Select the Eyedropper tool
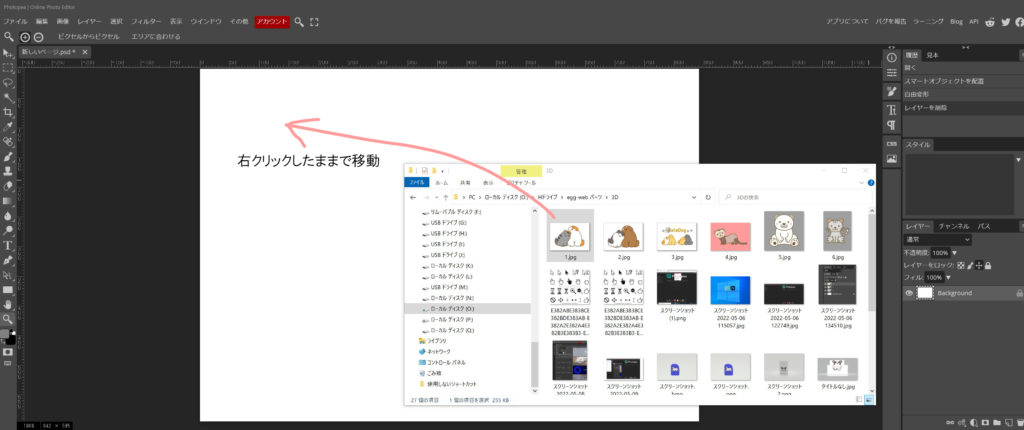1024x430 pixels. pyautogui.click(x=8, y=127)
